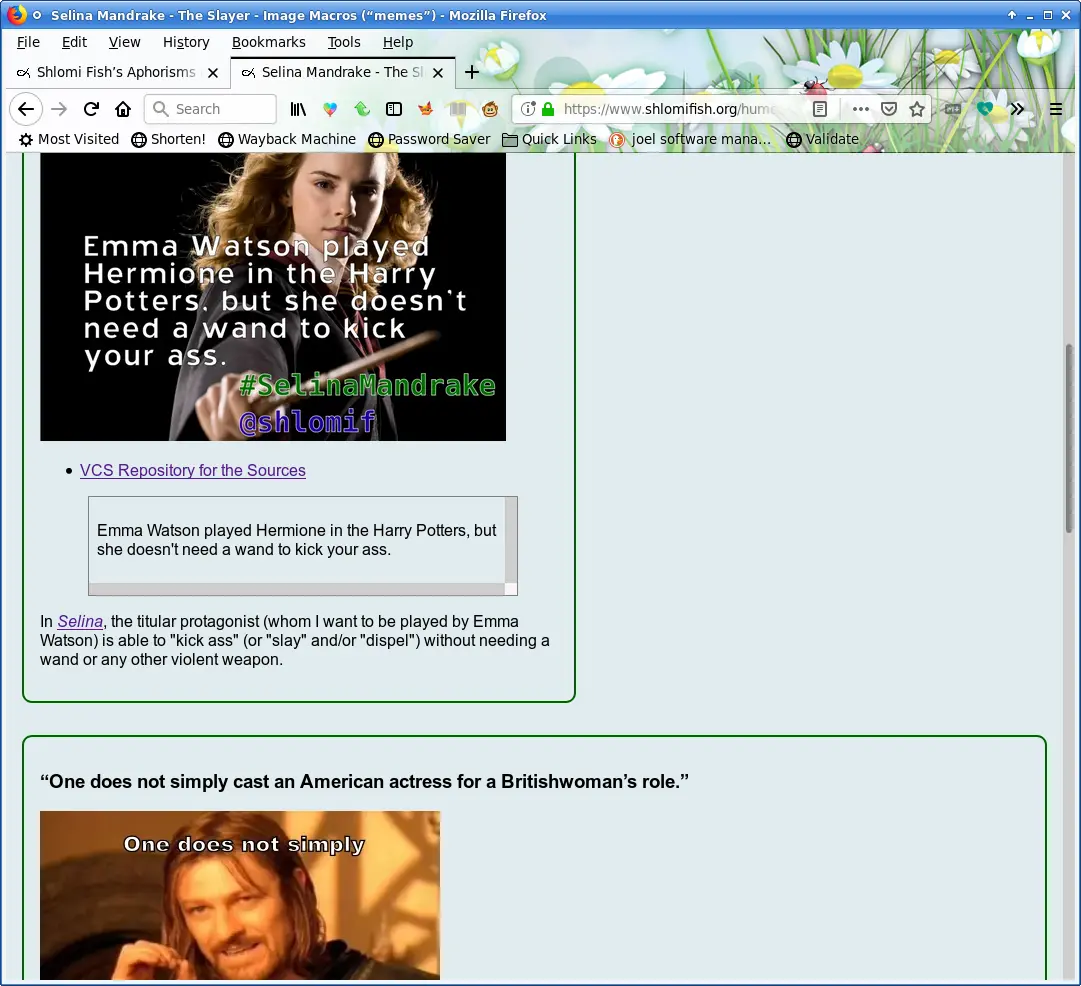Switch to the Shlomi Fish's Aphorisms tab
Screen dimensions: 1081x986
tap(116, 72)
